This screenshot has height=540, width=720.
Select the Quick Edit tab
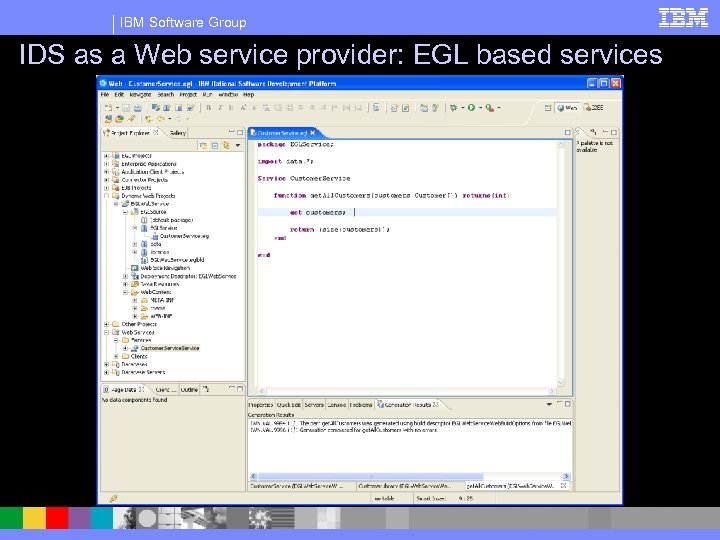[x=289, y=405]
